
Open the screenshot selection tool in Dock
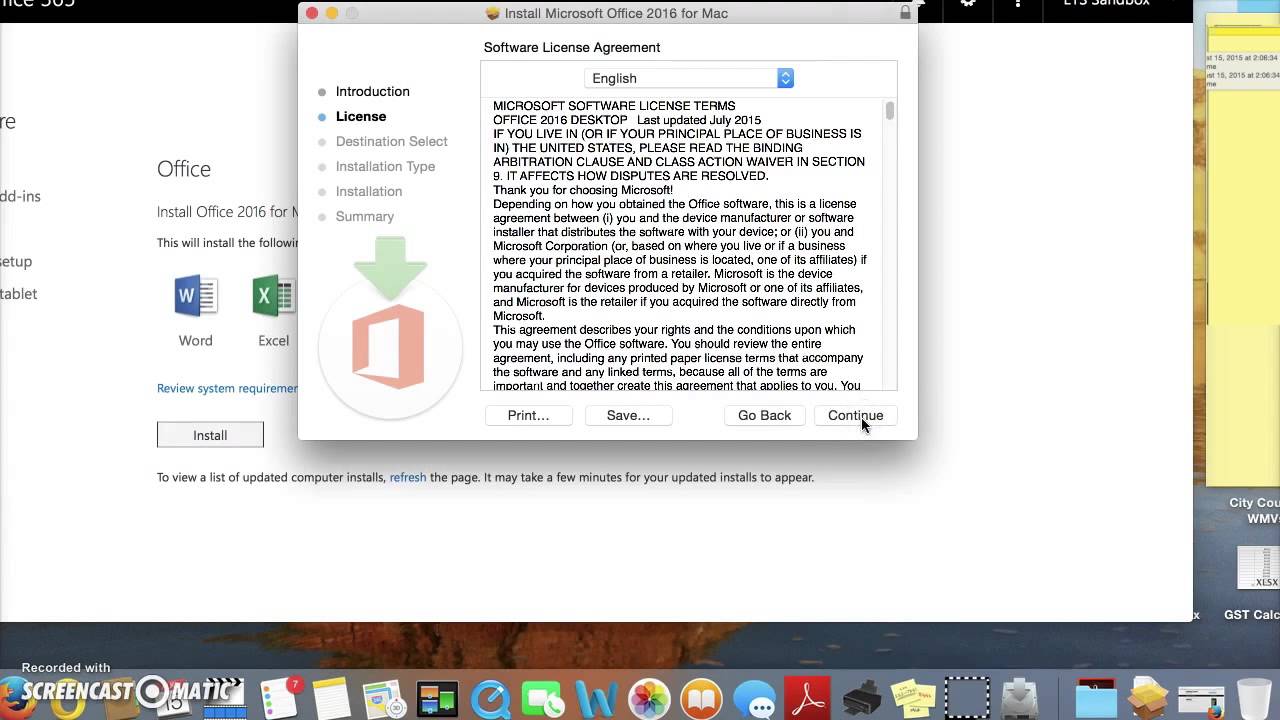coord(967,699)
